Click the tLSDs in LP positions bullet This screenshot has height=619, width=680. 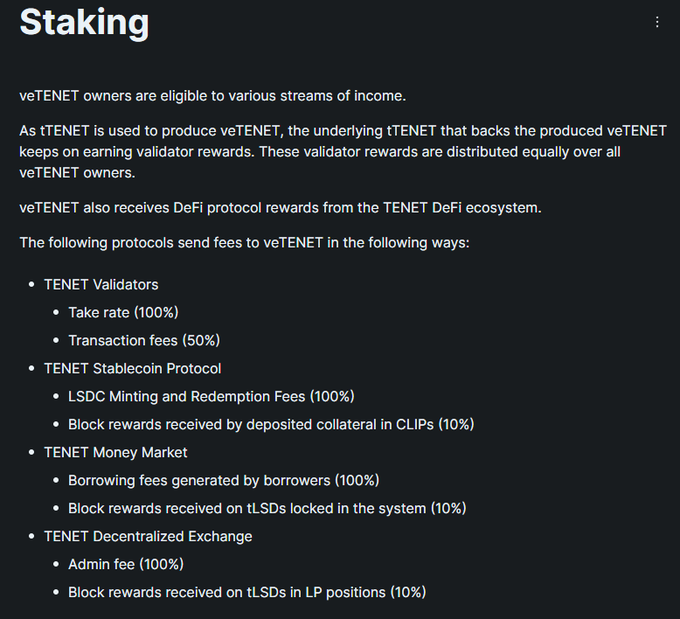tap(247, 593)
